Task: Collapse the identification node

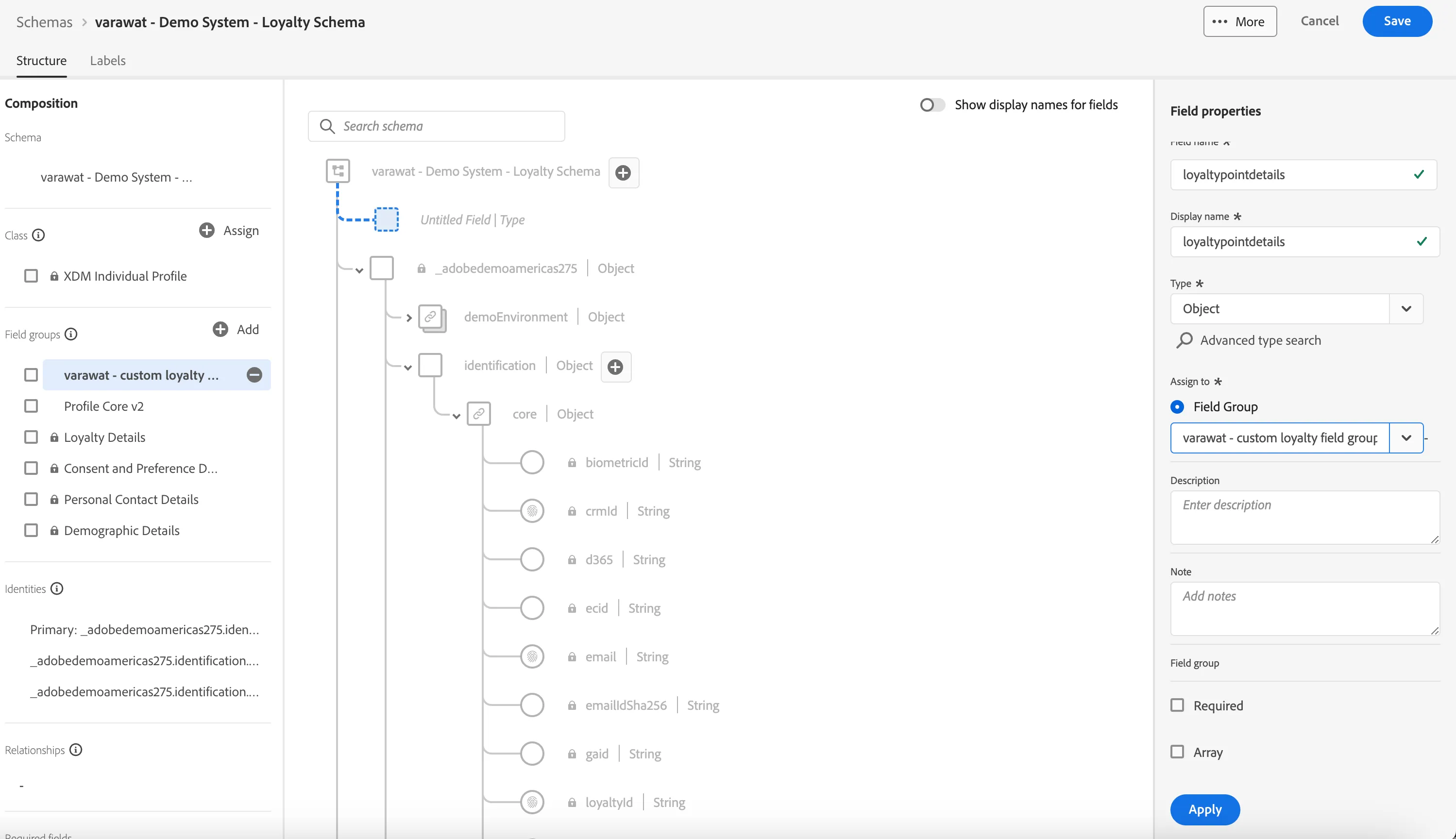Action: pyautogui.click(x=407, y=368)
